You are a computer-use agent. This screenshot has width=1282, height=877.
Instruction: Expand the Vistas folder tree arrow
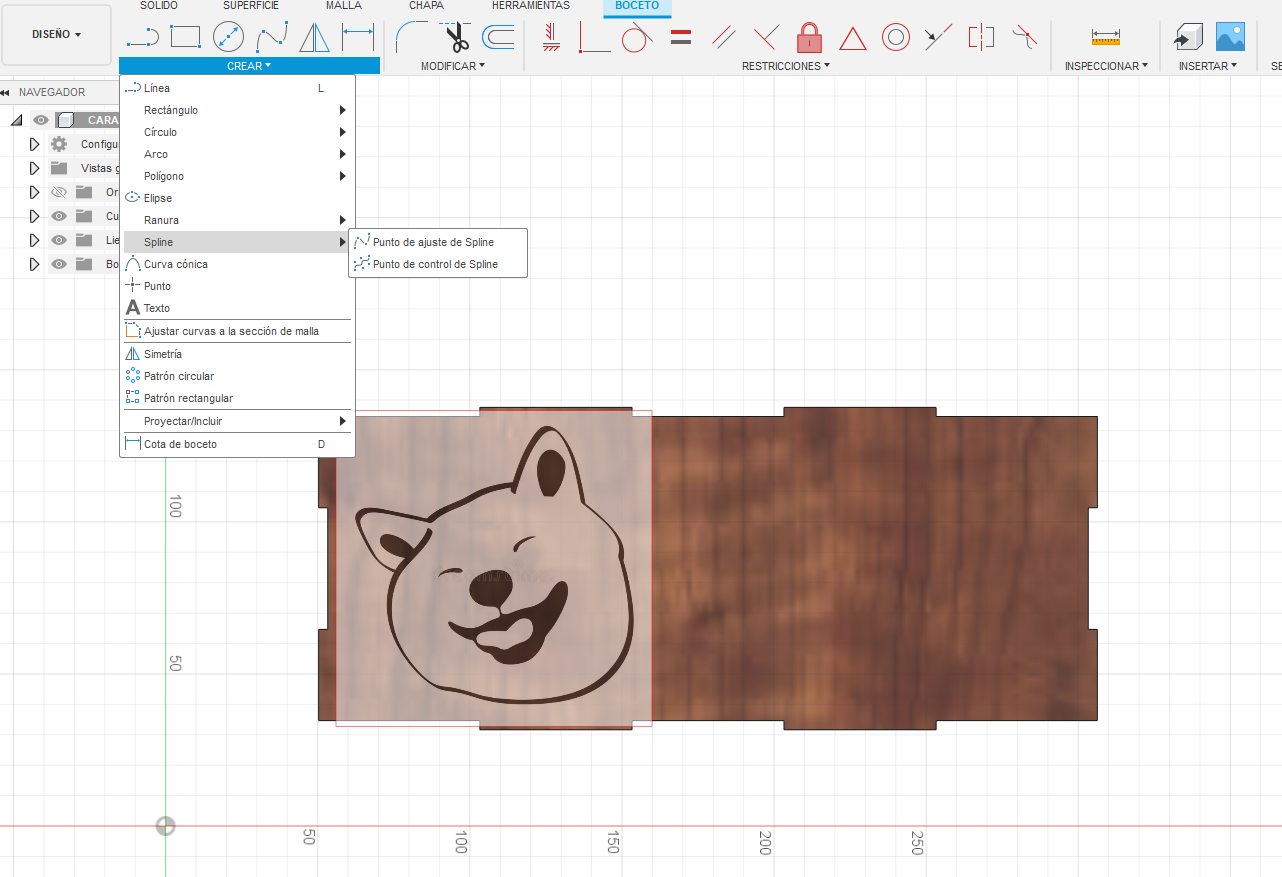coord(34,168)
